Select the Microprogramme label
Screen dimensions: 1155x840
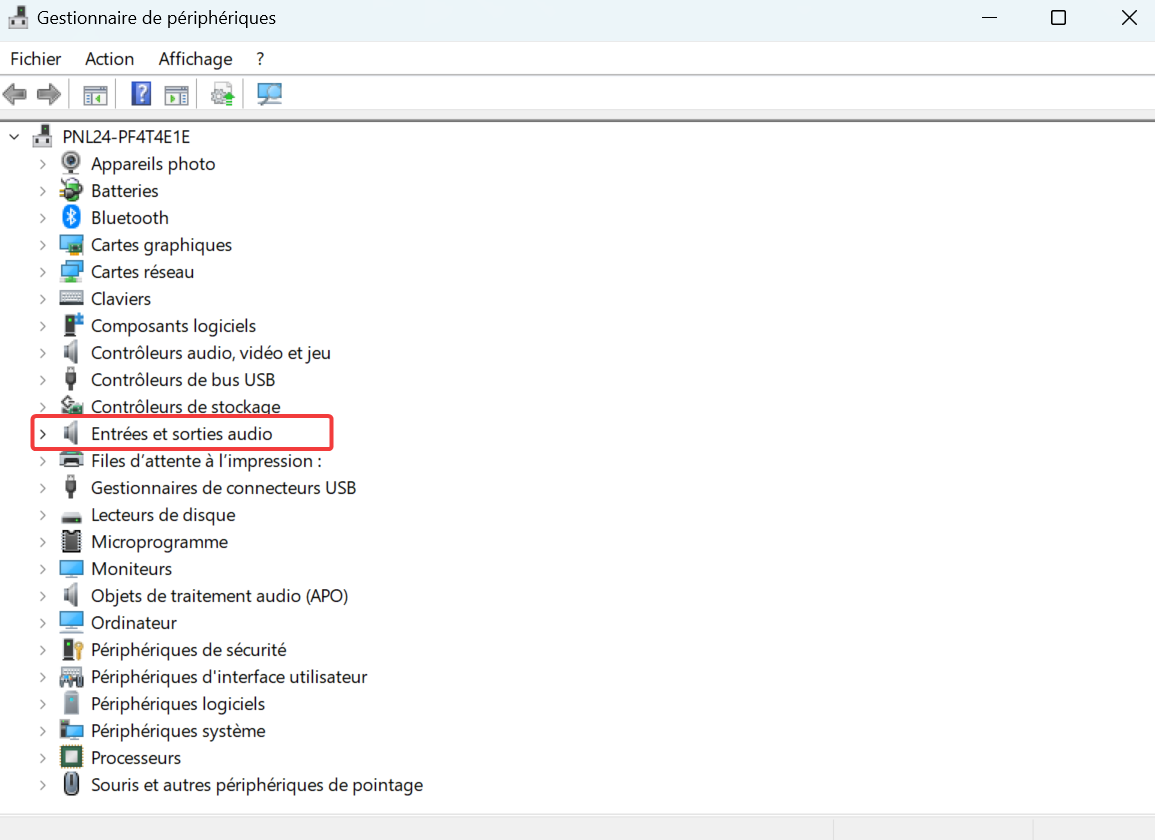160,542
